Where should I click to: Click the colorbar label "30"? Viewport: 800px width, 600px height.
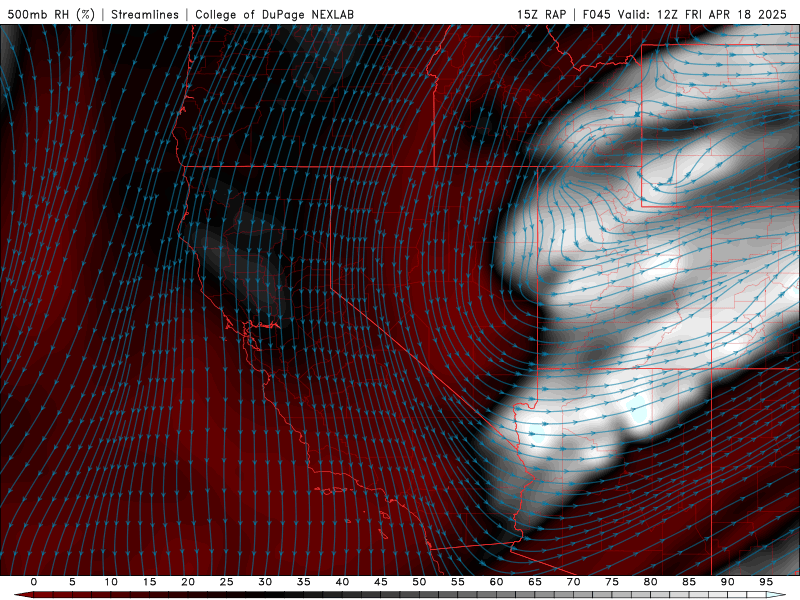click(x=265, y=582)
